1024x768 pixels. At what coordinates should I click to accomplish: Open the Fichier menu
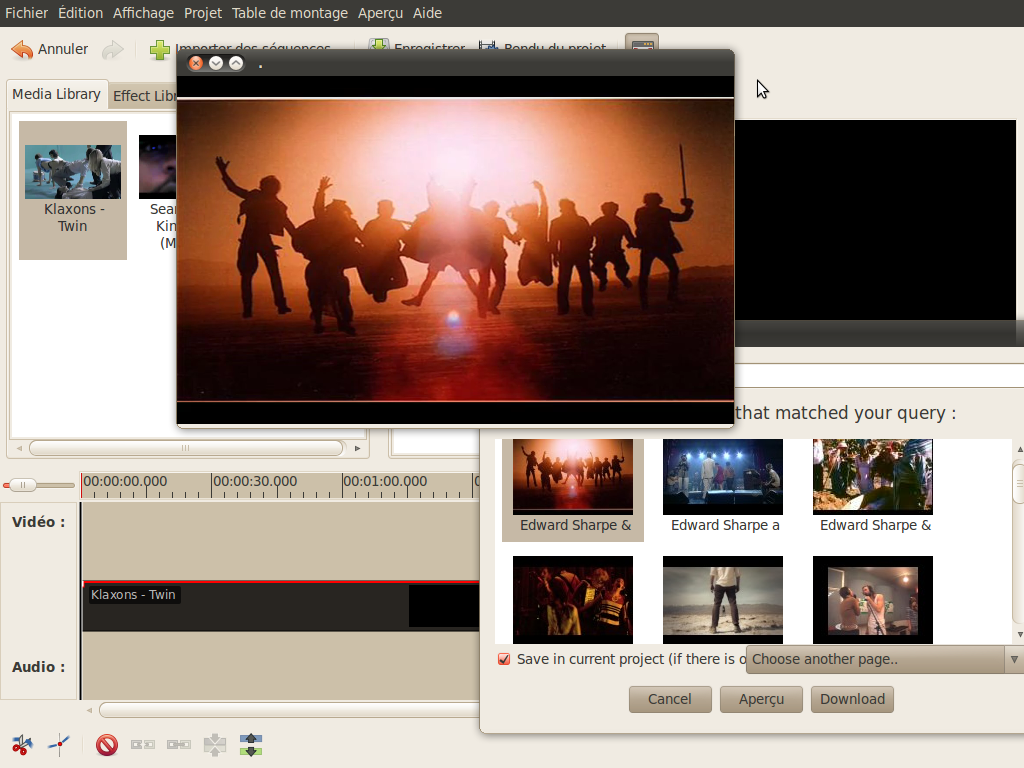[x=26, y=13]
